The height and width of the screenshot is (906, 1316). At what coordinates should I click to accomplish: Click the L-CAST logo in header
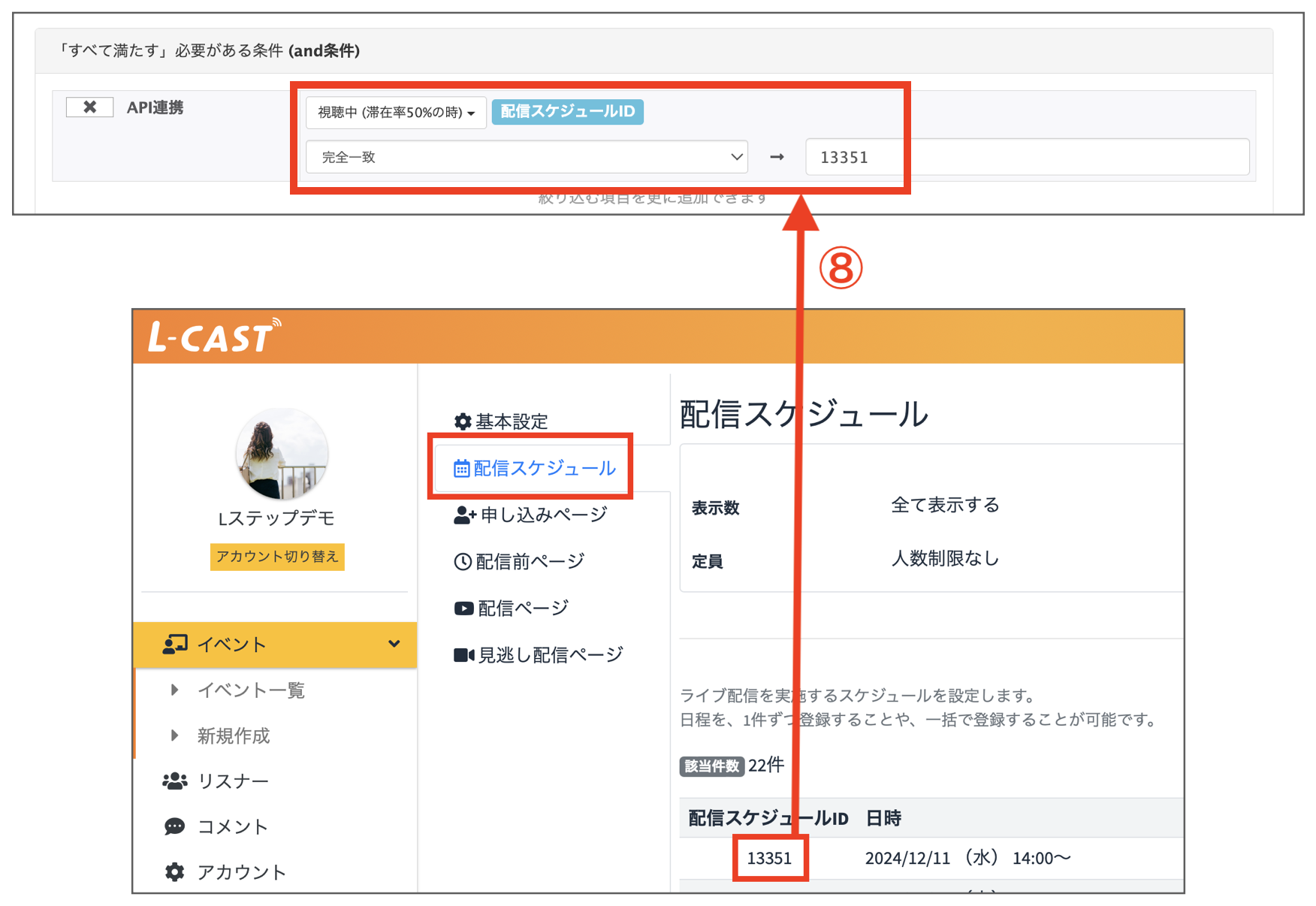point(212,336)
